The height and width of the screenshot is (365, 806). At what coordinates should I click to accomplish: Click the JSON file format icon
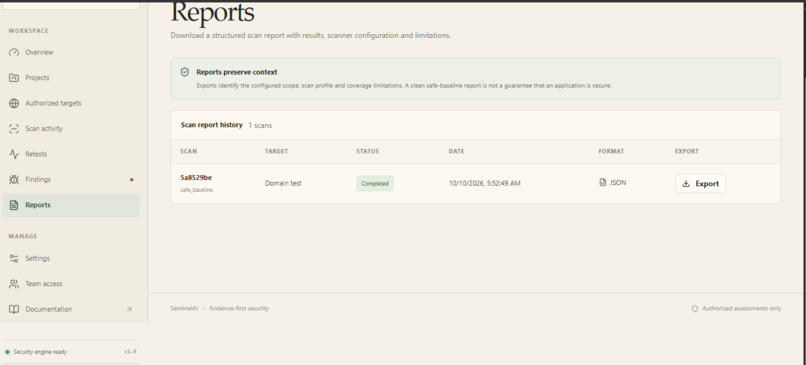(603, 182)
